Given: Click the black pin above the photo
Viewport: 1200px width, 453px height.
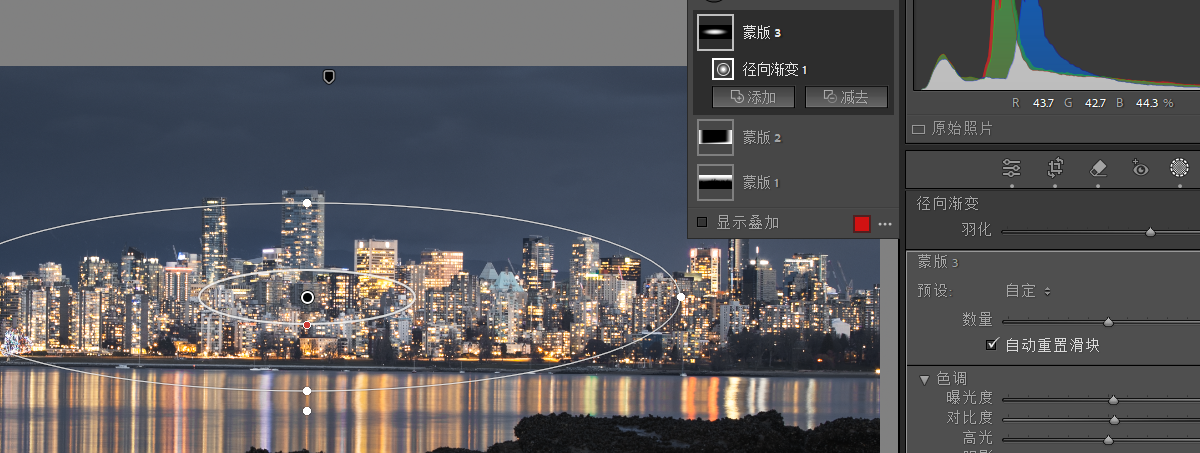Looking at the screenshot, I should [329, 77].
